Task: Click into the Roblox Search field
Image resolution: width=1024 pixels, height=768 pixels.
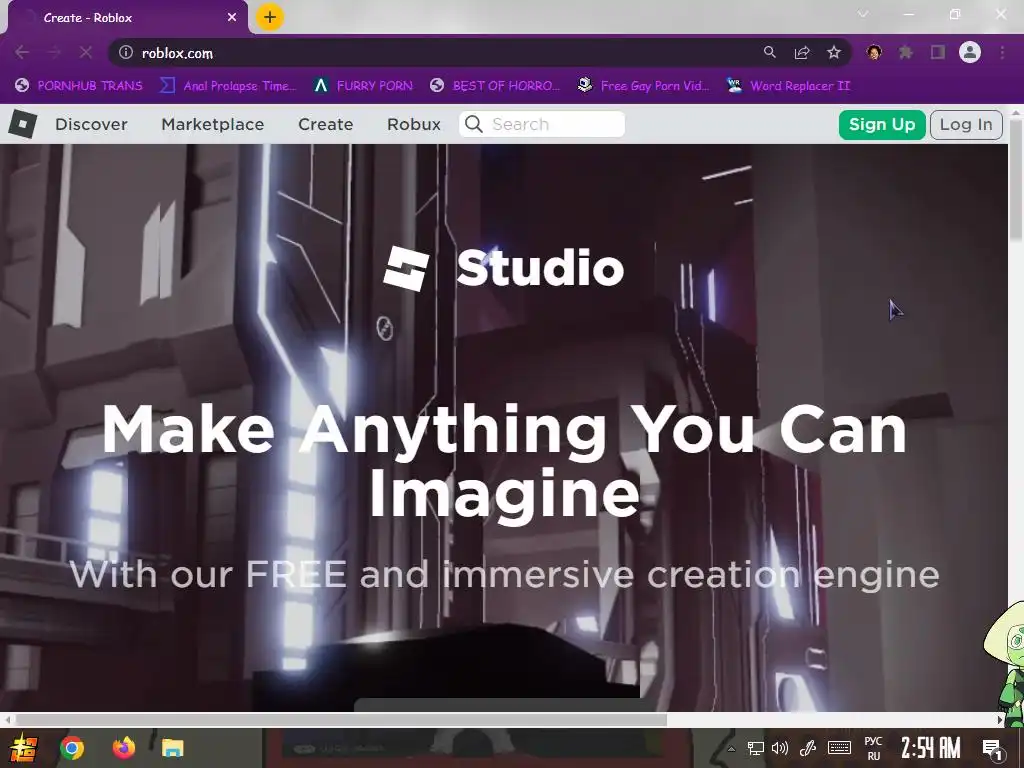Action: coord(542,124)
